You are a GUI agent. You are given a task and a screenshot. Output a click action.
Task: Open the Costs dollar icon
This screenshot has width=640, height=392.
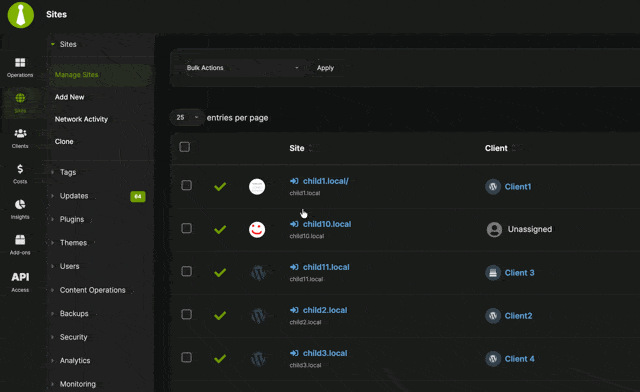20,169
